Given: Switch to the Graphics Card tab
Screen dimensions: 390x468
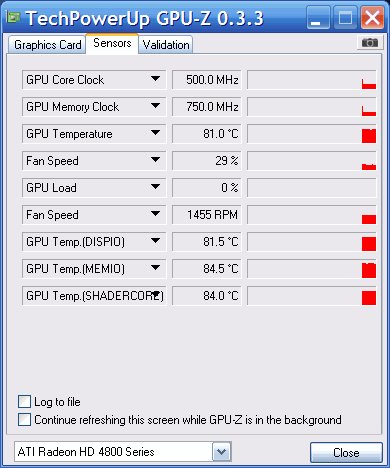Looking at the screenshot, I should [x=47, y=45].
